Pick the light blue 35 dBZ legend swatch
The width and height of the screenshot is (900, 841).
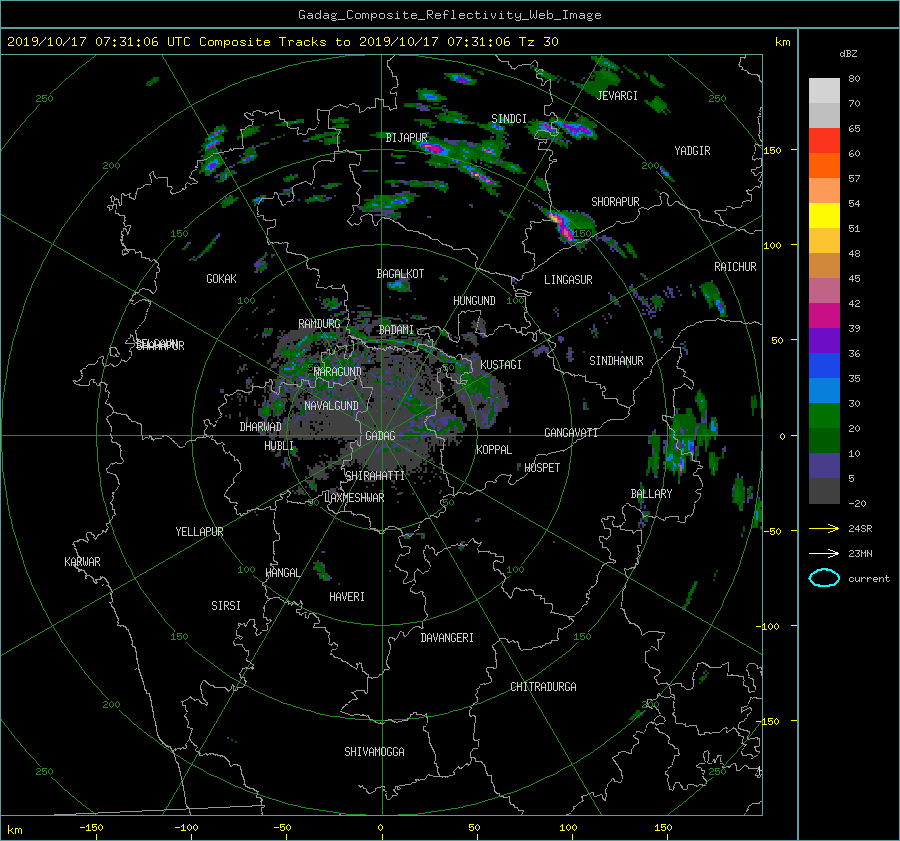[x=824, y=390]
